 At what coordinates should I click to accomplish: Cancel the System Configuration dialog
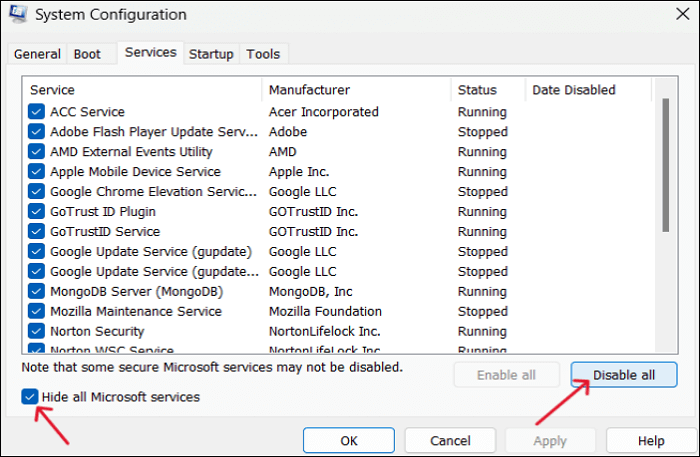[x=450, y=440]
